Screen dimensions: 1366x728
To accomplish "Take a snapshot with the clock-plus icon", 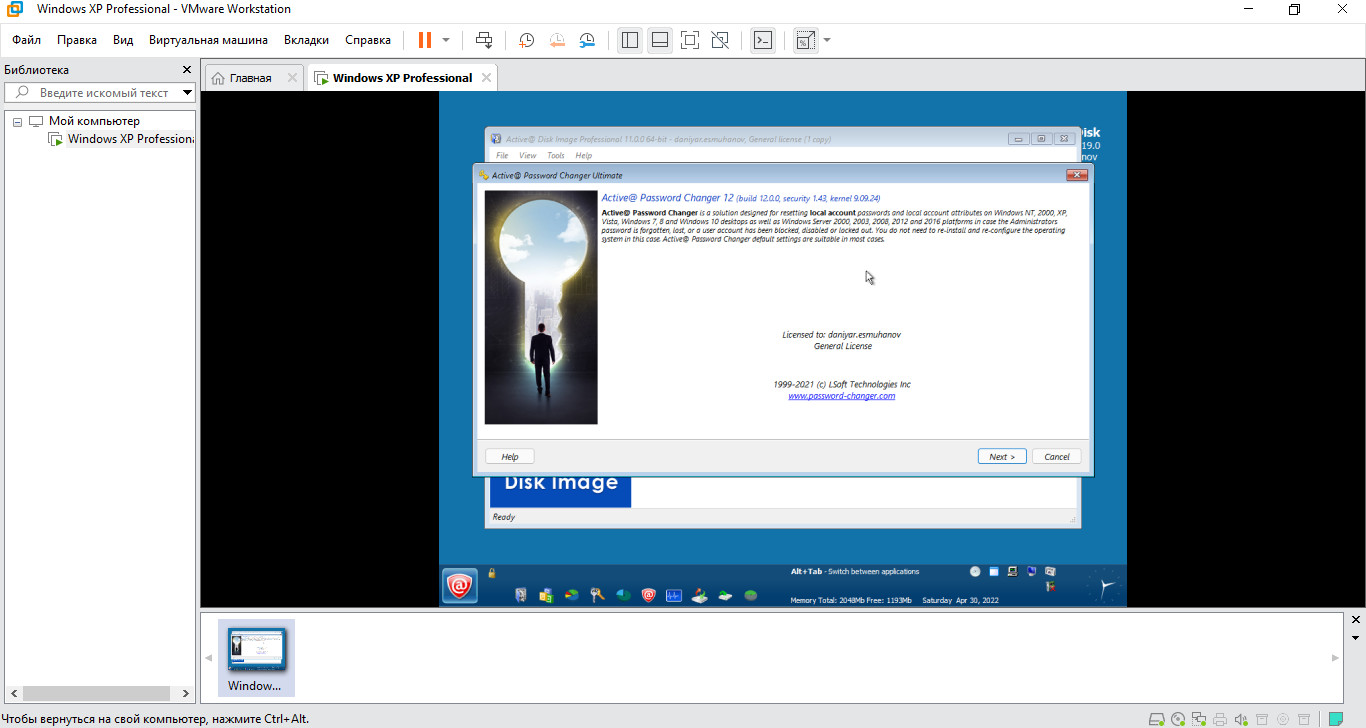I will 526,40.
